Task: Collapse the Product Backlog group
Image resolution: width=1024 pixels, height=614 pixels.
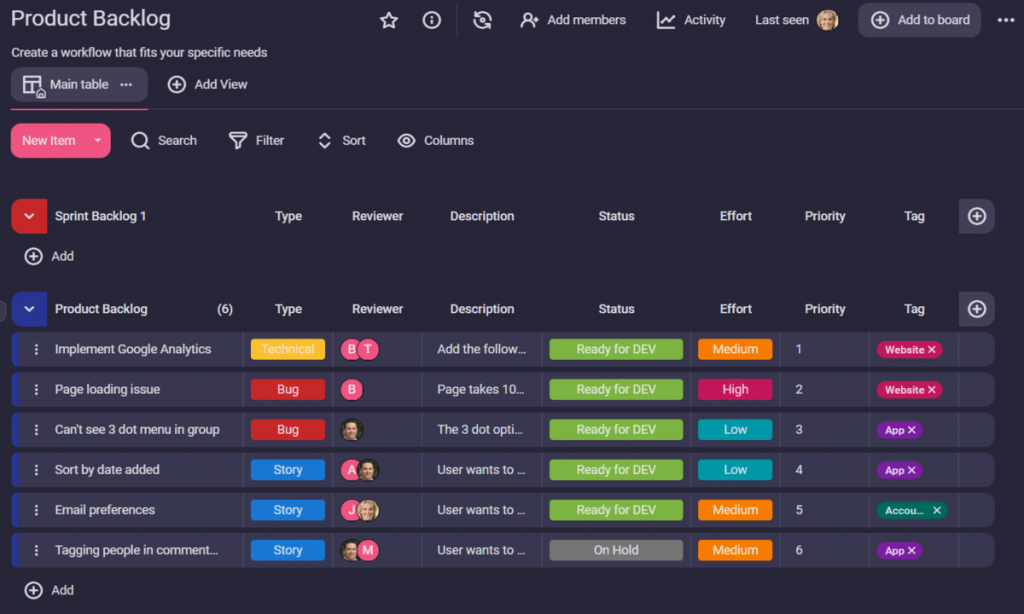Action: coord(29,309)
